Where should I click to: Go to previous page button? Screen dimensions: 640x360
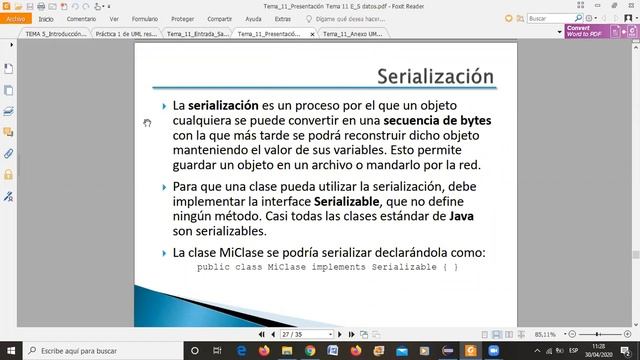pyautogui.click(x=273, y=334)
